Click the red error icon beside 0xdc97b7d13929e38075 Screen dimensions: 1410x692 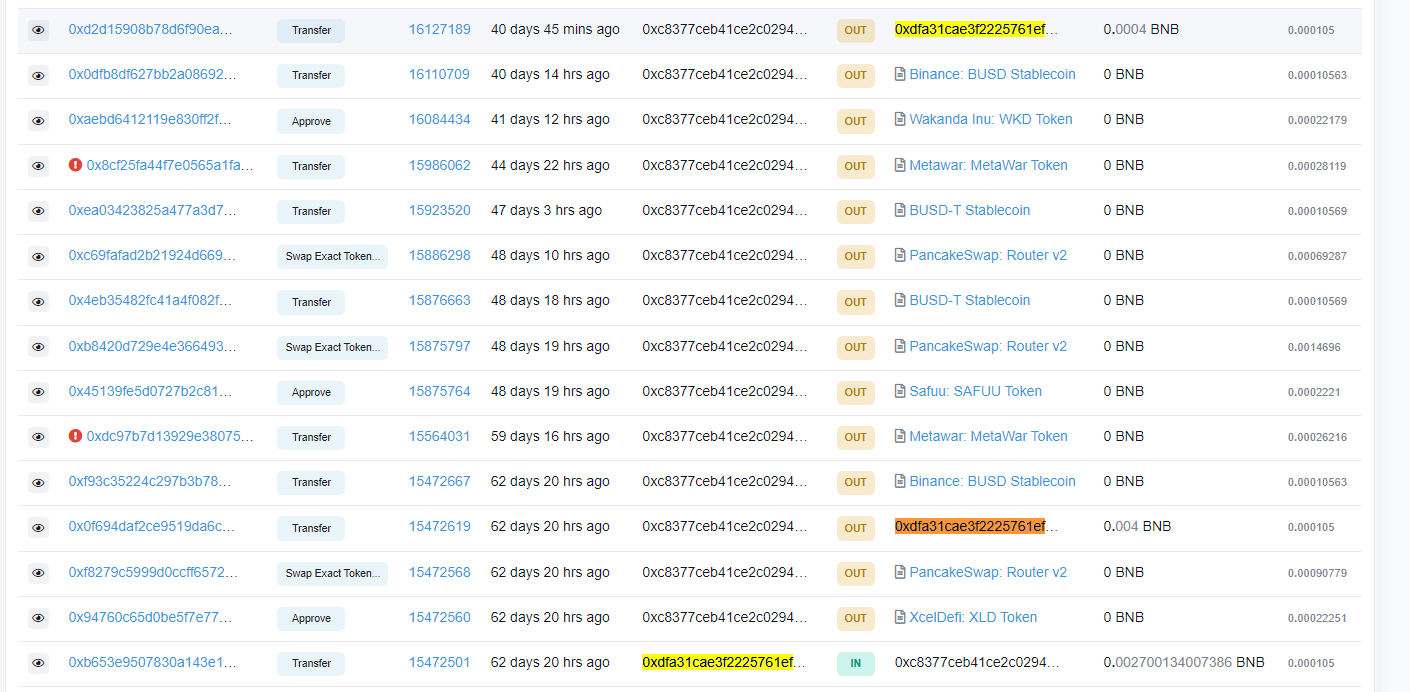point(75,436)
